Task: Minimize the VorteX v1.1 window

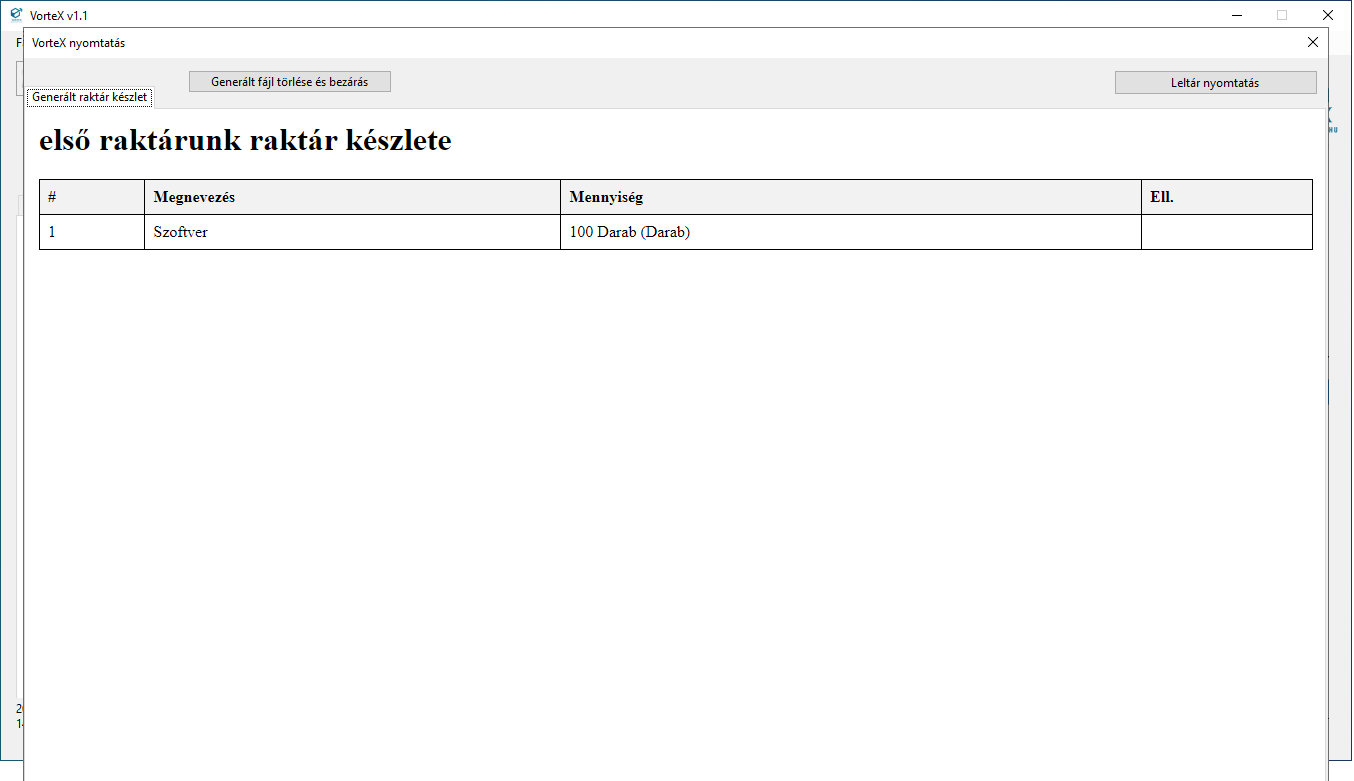Action: (x=1237, y=15)
